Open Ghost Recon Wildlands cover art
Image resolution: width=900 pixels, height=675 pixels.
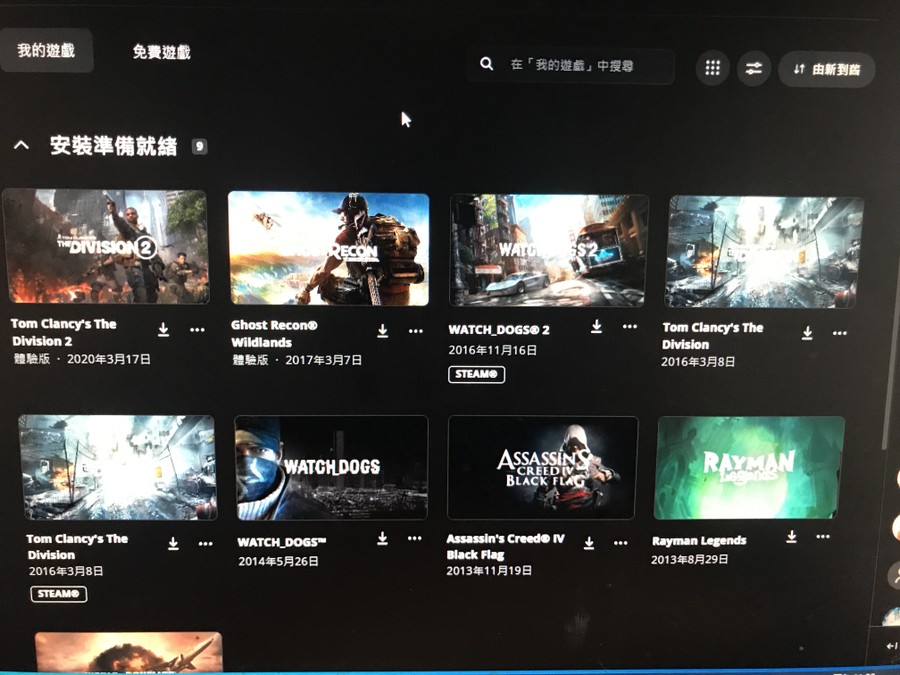329,249
